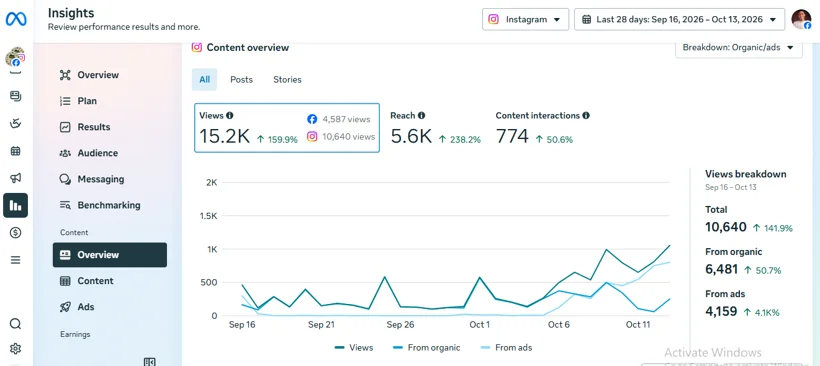
Task: Open the Monetization dollar icon
Action: tap(15, 233)
